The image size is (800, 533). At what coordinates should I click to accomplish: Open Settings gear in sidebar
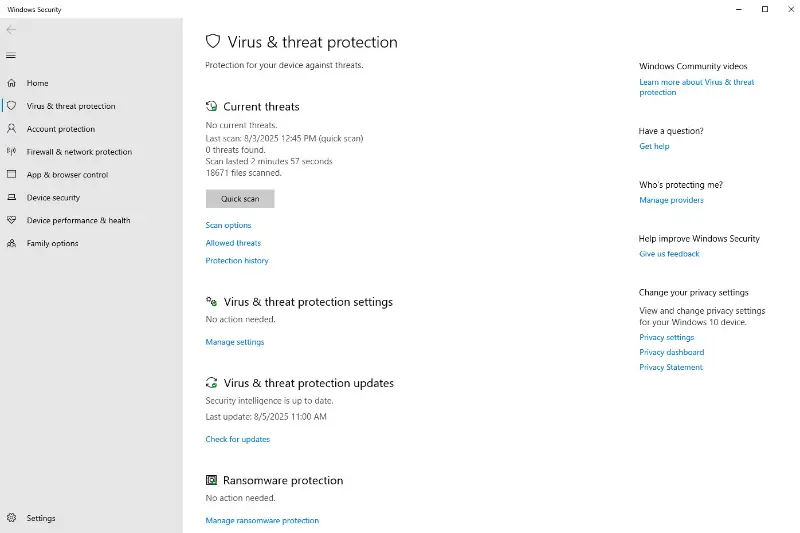tap(11, 518)
